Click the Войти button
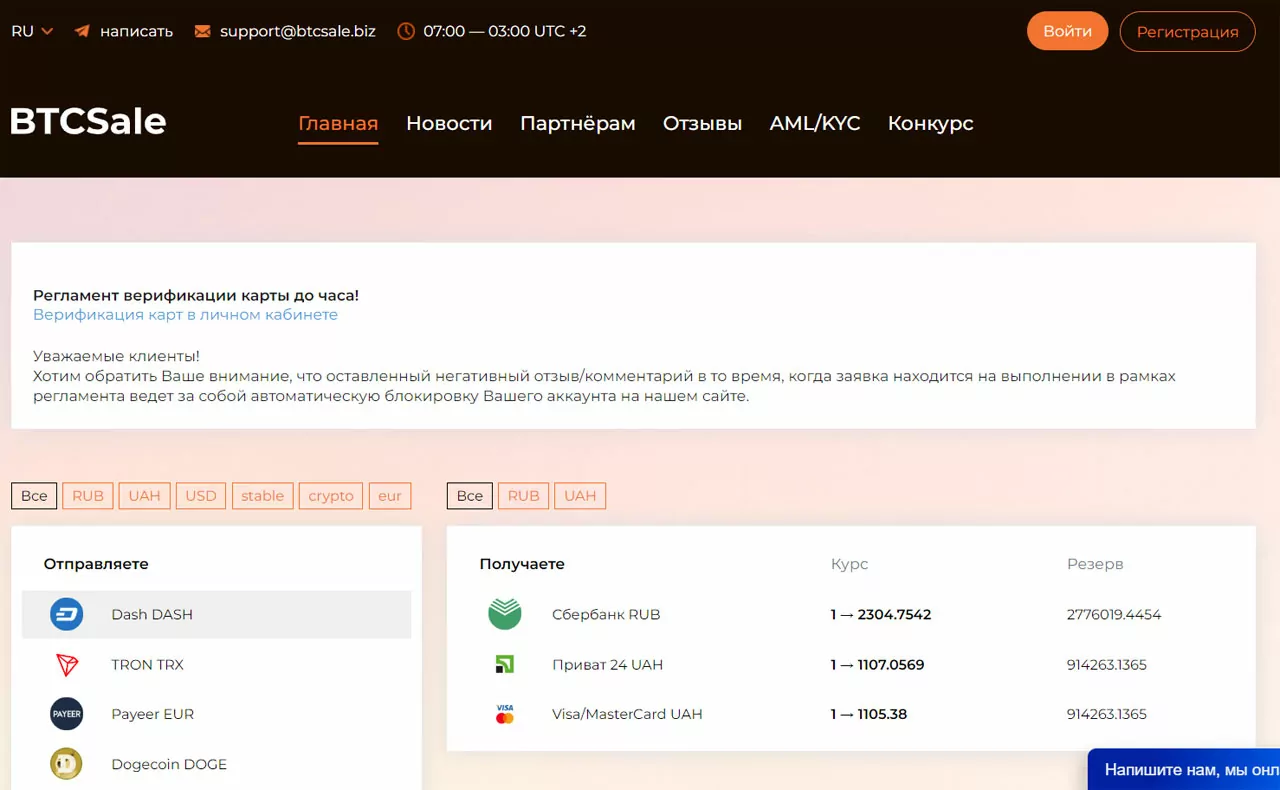The width and height of the screenshot is (1280, 790). [1067, 31]
